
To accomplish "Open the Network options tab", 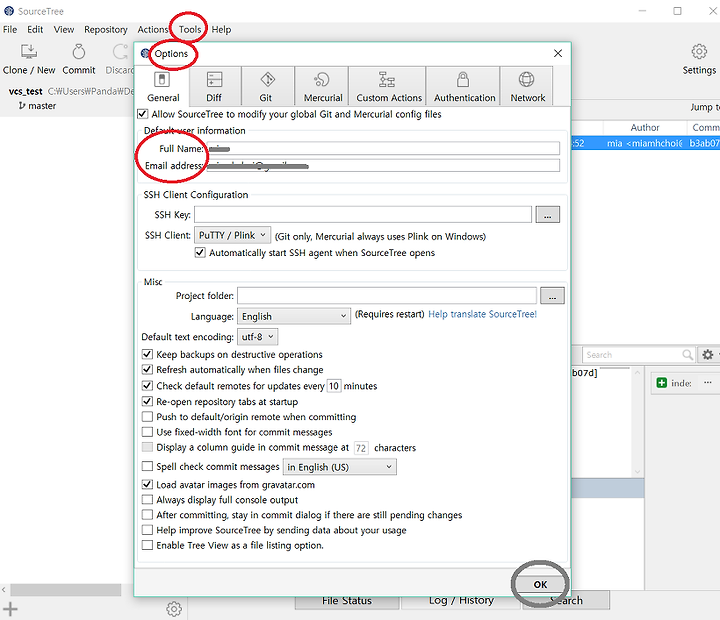I will [x=527, y=86].
